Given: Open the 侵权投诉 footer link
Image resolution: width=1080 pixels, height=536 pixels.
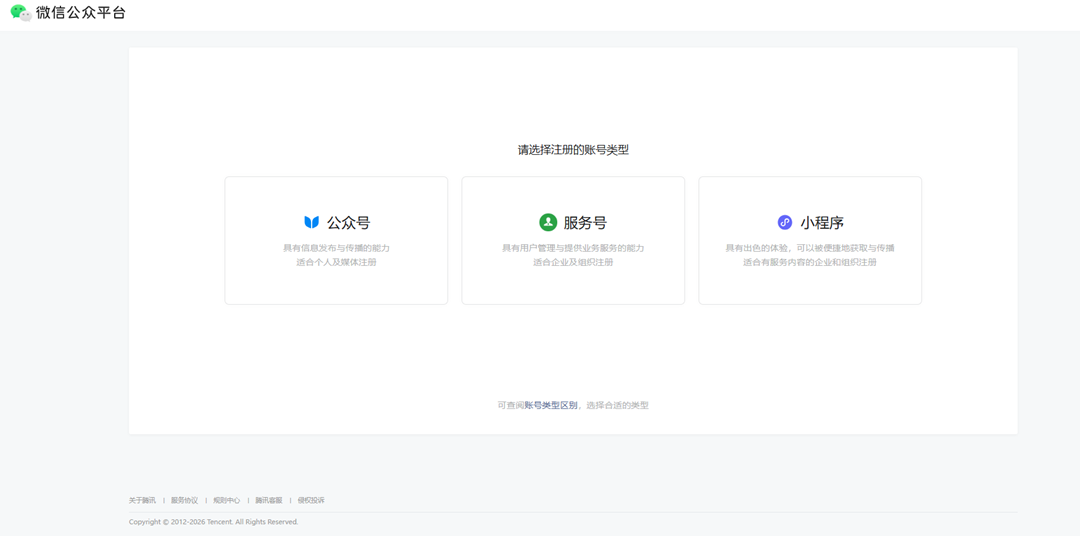Looking at the screenshot, I should pos(311,500).
